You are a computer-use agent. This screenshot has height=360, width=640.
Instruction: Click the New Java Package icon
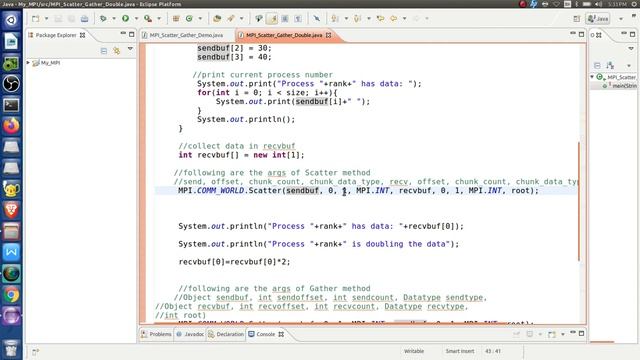pyautogui.click(x=176, y=18)
